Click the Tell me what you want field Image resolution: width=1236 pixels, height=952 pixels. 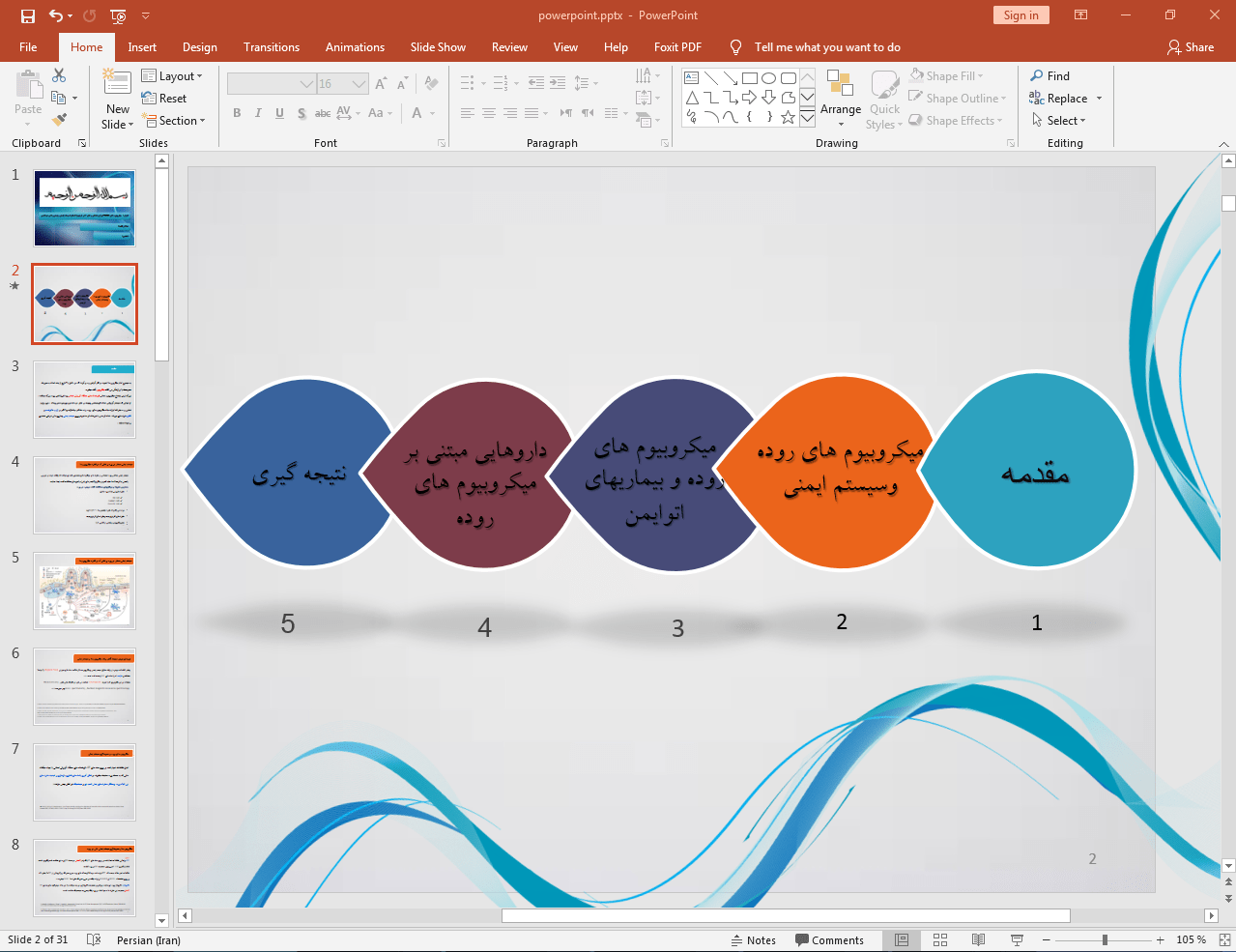[x=827, y=46]
